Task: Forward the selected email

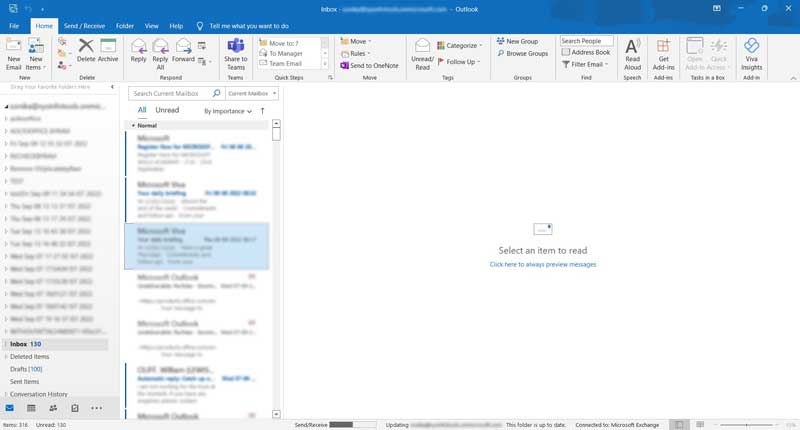Action: pyautogui.click(x=183, y=50)
